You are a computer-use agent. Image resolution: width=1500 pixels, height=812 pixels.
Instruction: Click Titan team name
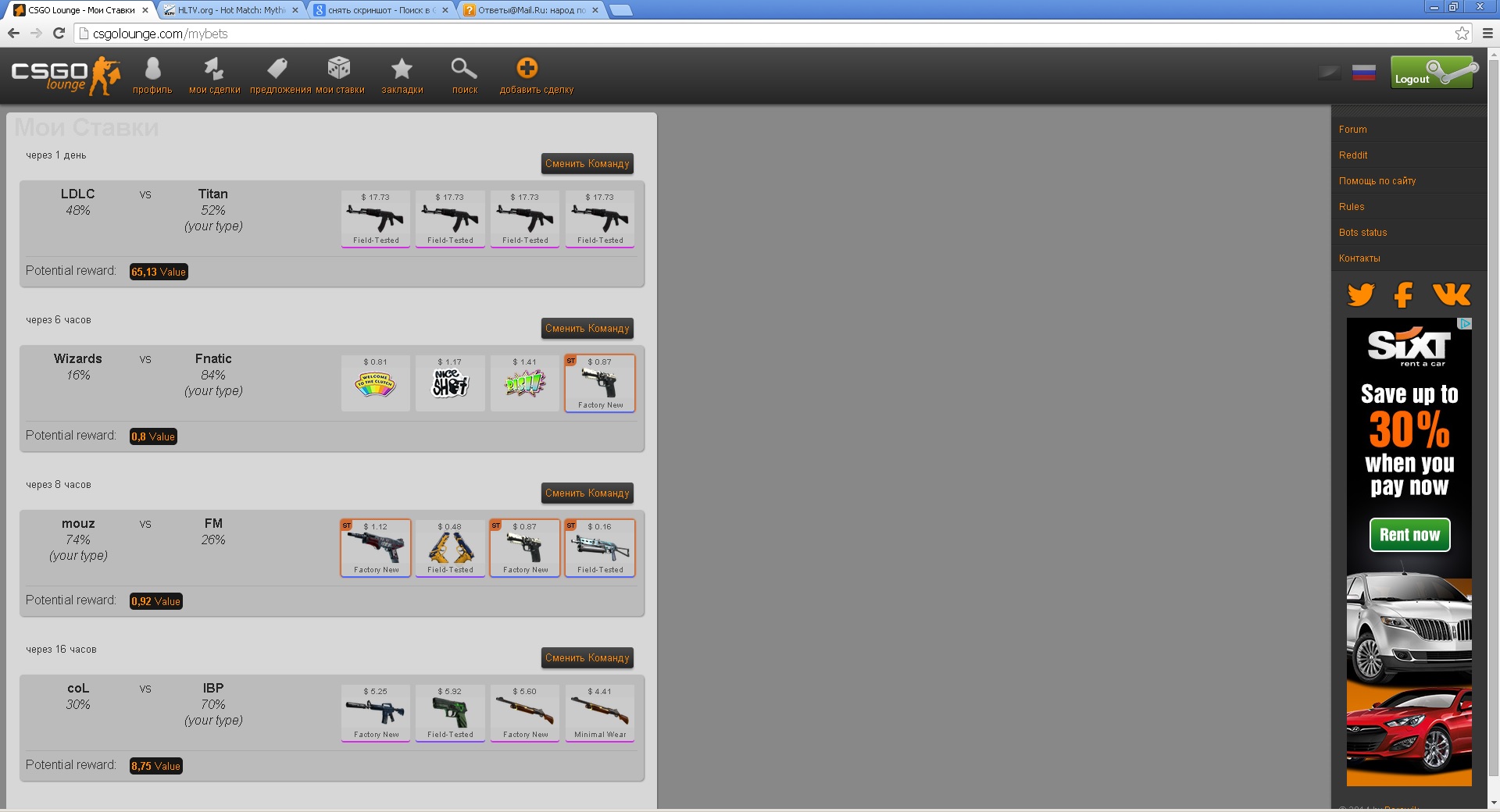click(213, 194)
